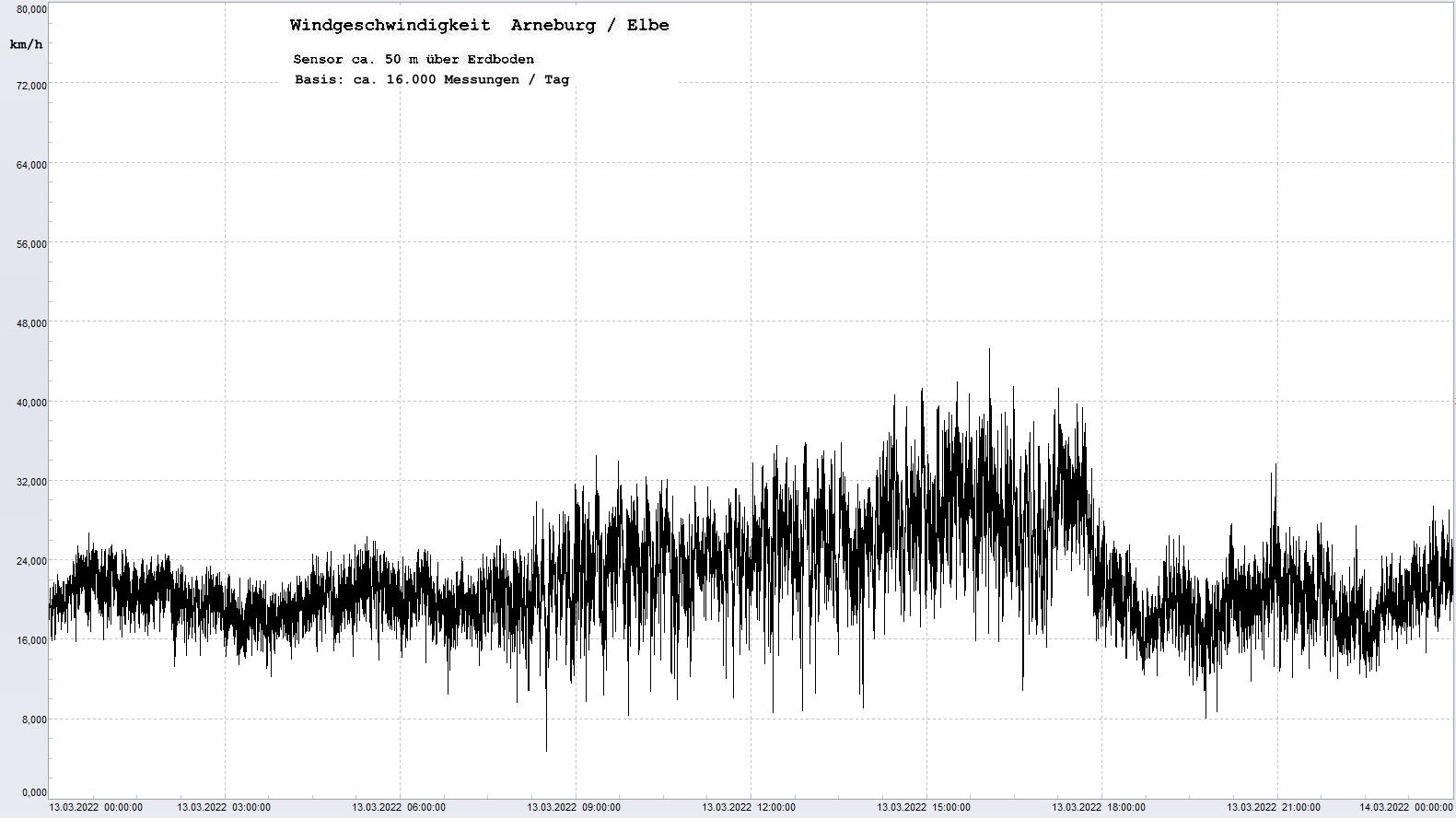Image resolution: width=1456 pixels, height=819 pixels.
Task: Pick the 13.03.2022 21:00:00 time label
Action: tap(1274, 808)
